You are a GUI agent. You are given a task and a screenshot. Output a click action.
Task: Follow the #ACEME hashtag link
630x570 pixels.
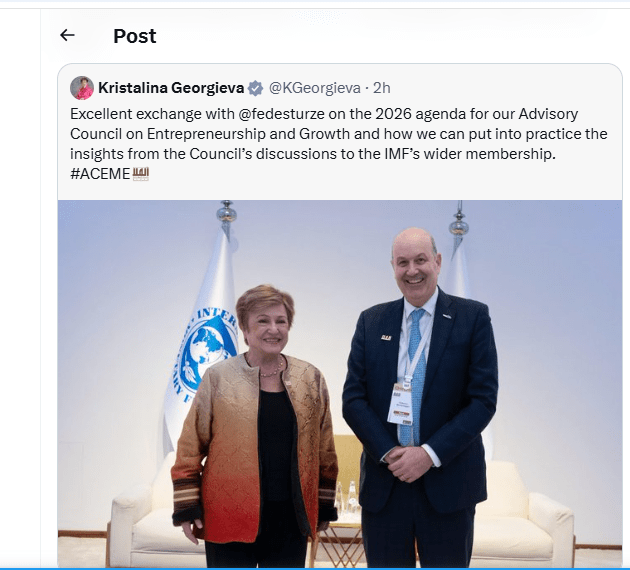[100, 174]
